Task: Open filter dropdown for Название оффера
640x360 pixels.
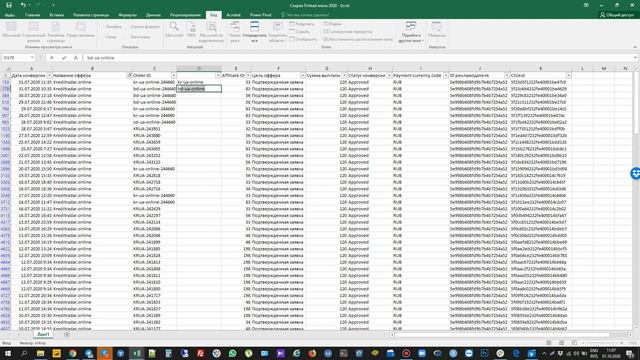Action: (x=129, y=76)
